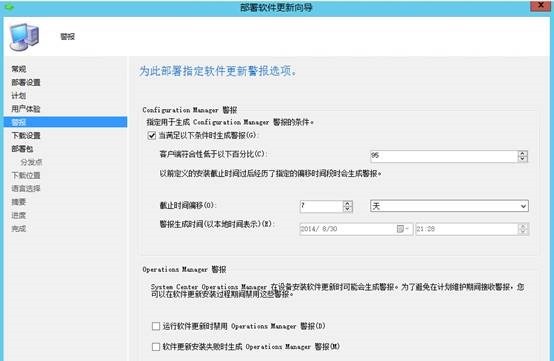The height and width of the screenshot is (361, 554).
Task: Adjust the alert time spinner
Action: click(523, 229)
